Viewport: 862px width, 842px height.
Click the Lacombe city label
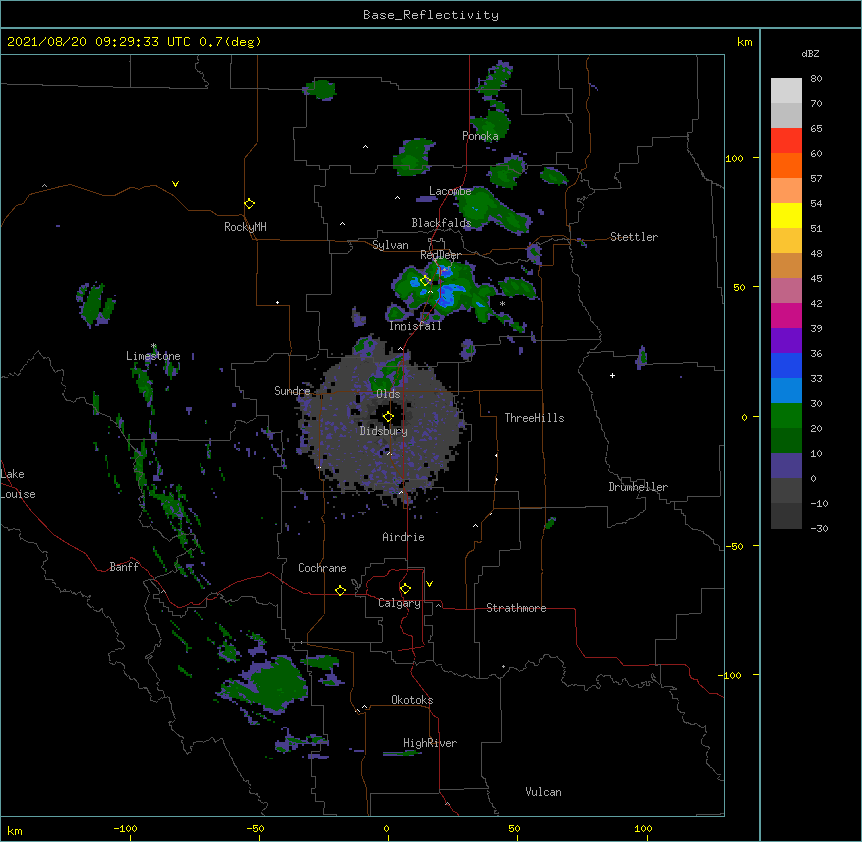tap(450, 191)
